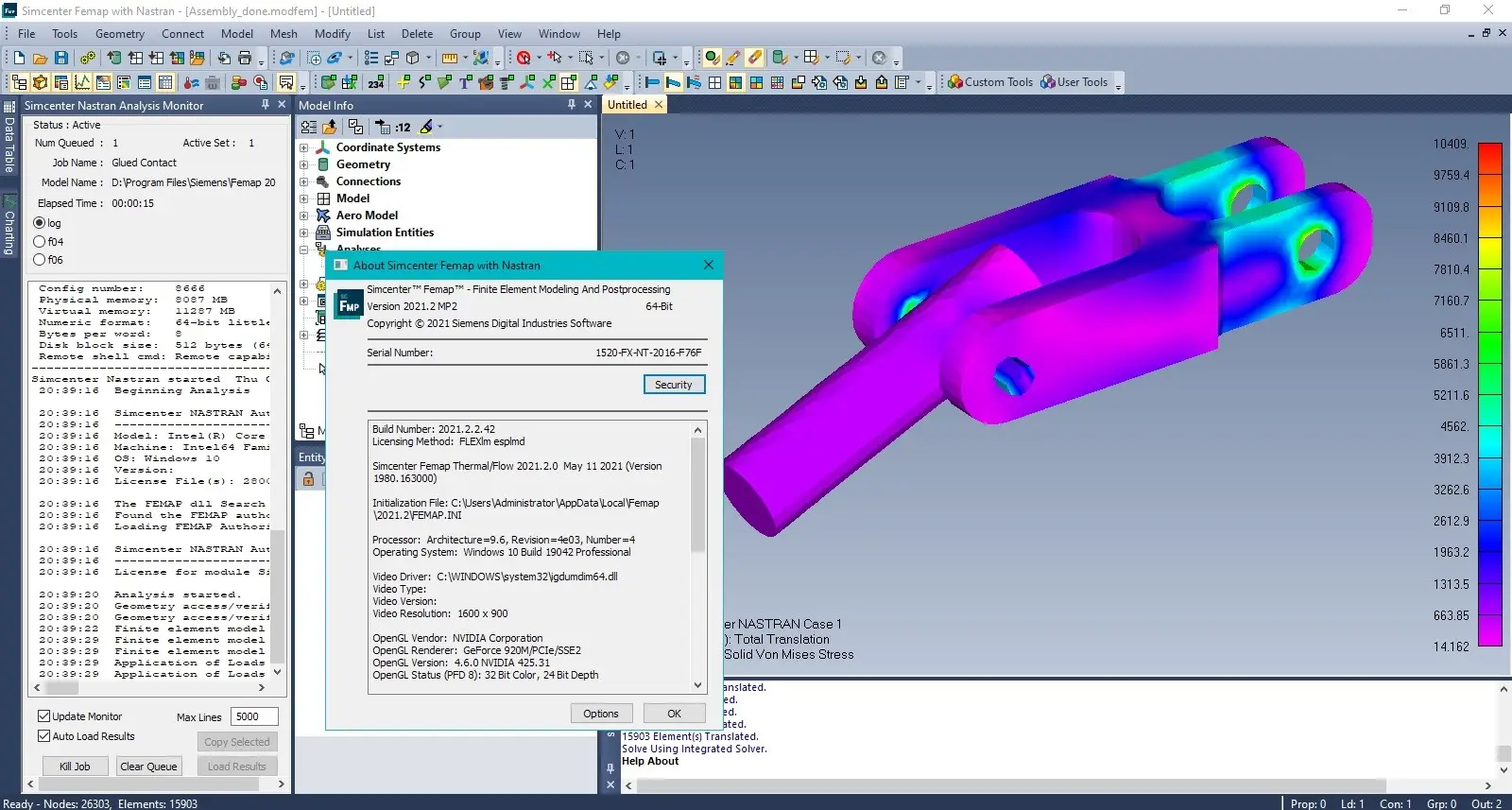The height and width of the screenshot is (810, 1512).
Task: Pin the Simcenter Nastran Analysis Monitor pane
Action: click(266, 105)
